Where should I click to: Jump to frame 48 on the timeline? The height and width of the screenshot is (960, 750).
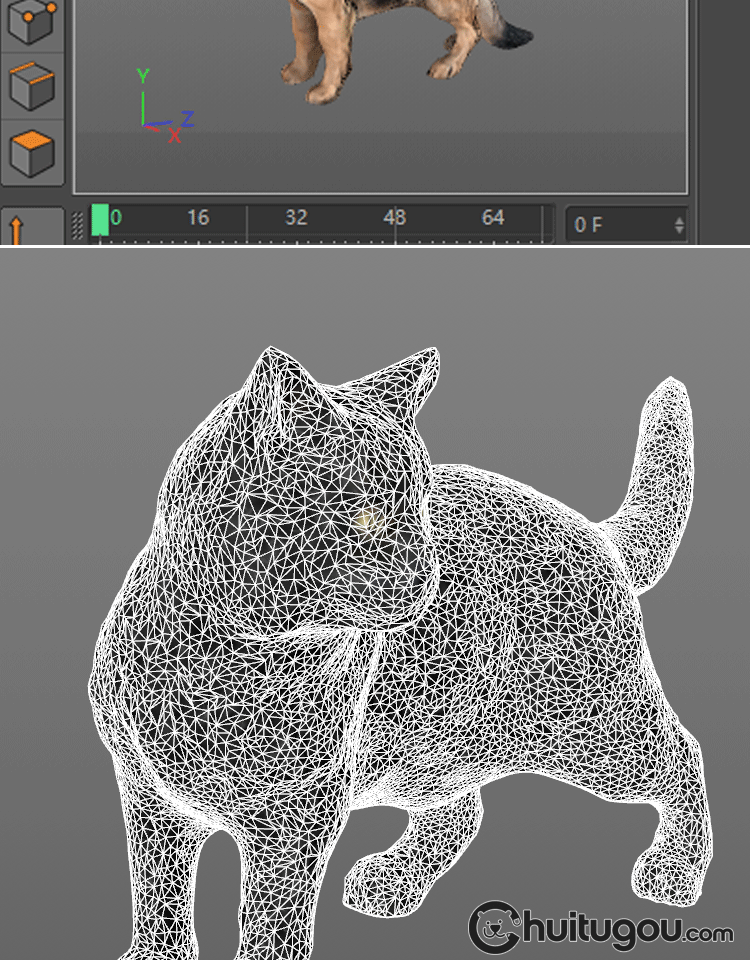[x=395, y=218]
